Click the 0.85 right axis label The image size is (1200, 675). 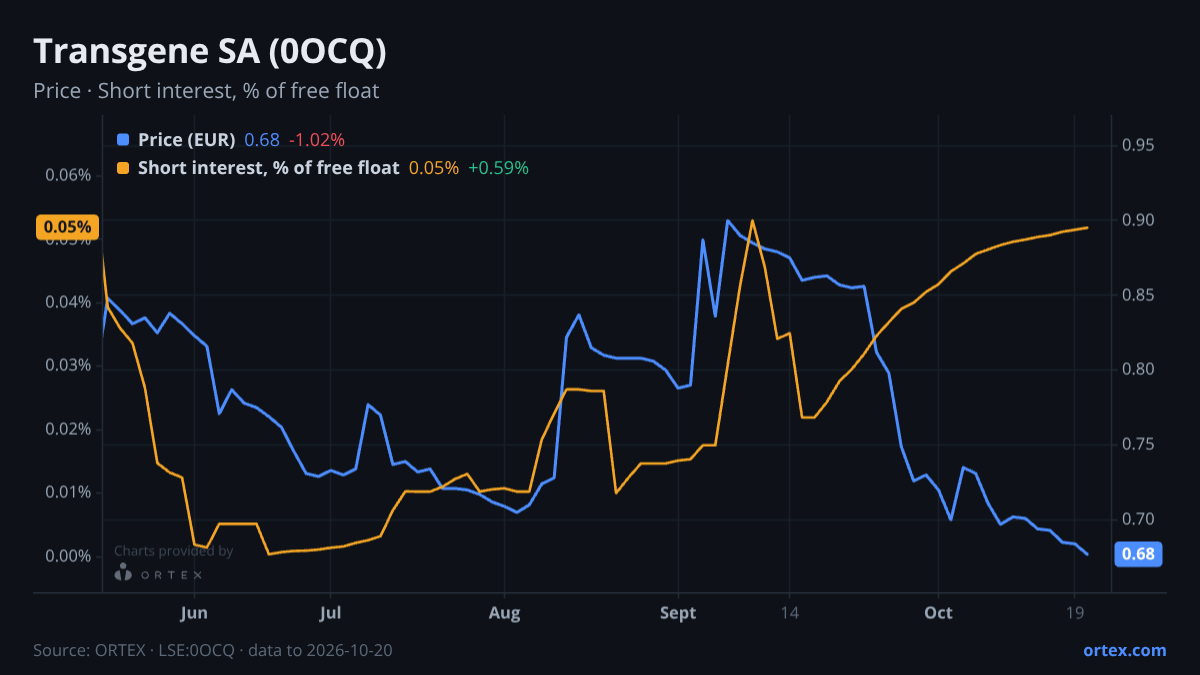pyautogui.click(x=1138, y=295)
